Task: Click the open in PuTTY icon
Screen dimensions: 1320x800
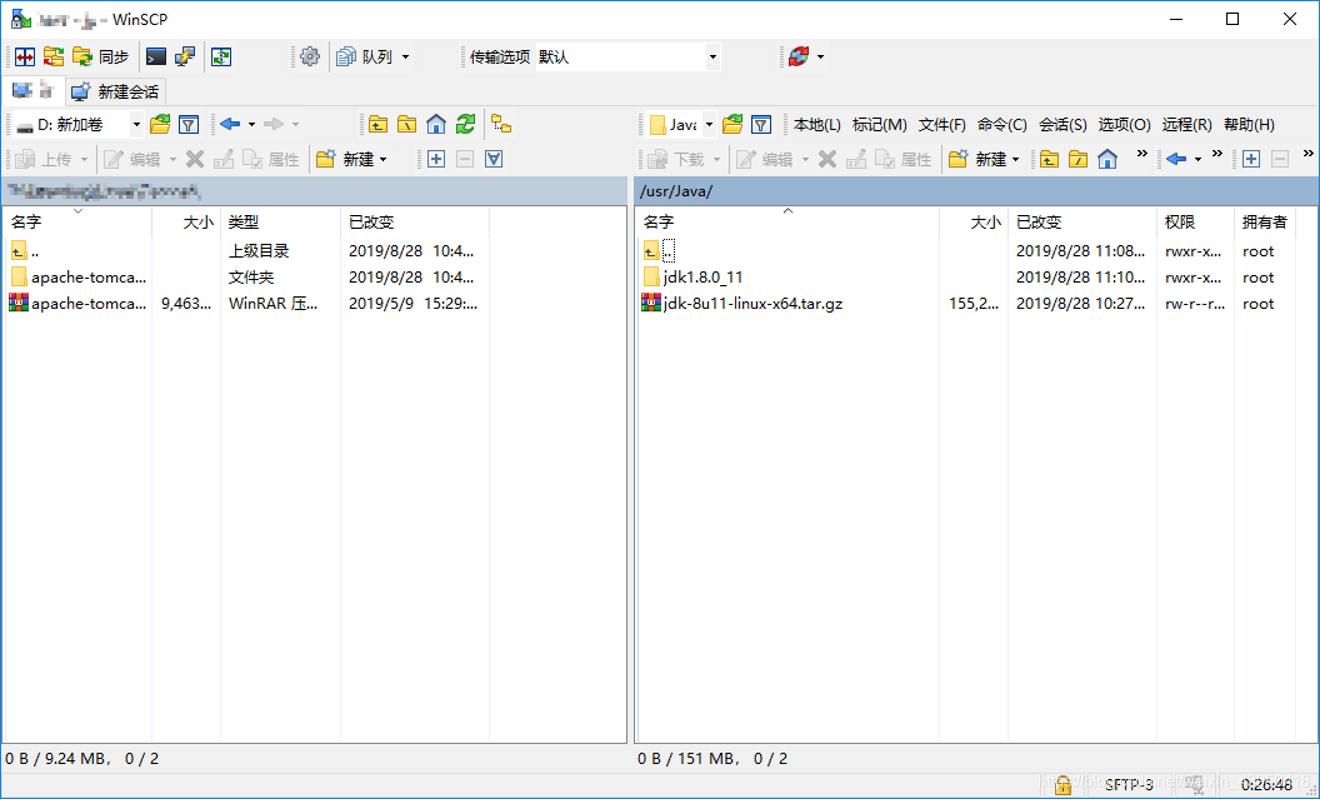Action: pos(185,57)
